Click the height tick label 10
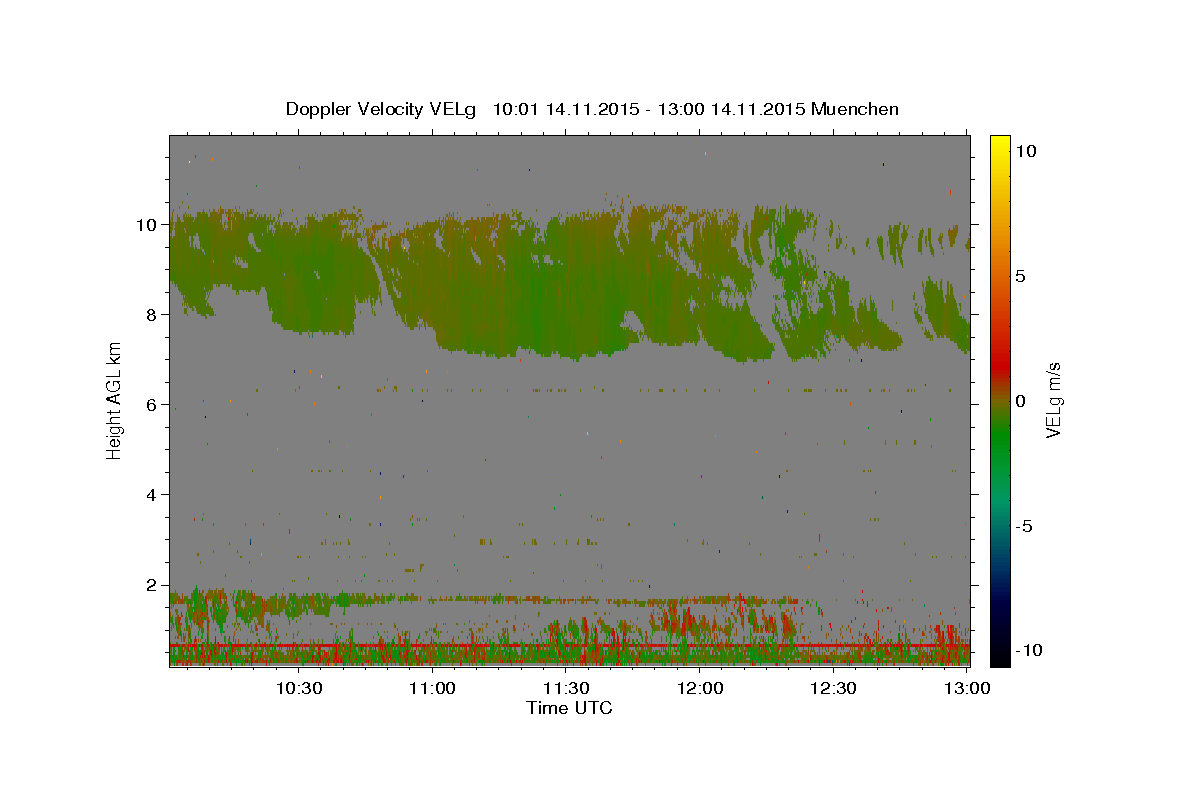 click(x=147, y=225)
